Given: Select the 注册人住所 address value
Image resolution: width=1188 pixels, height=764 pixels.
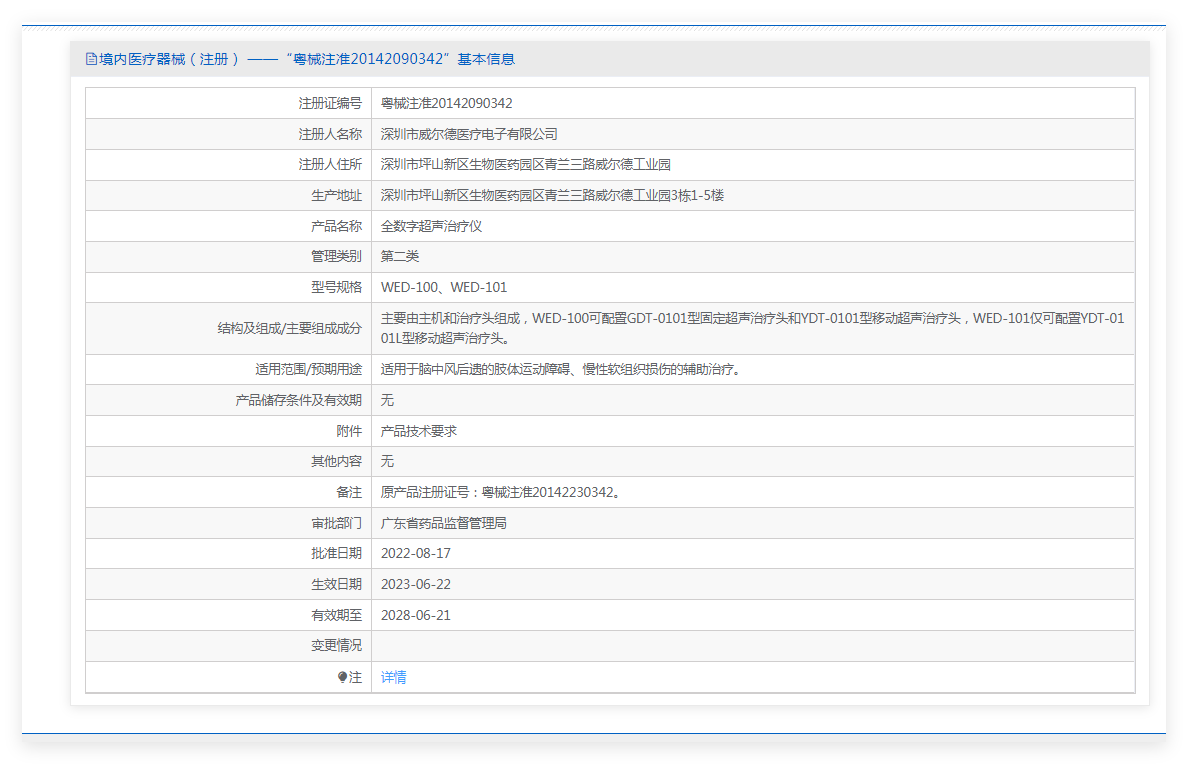Looking at the screenshot, I should tap(525, 164).
